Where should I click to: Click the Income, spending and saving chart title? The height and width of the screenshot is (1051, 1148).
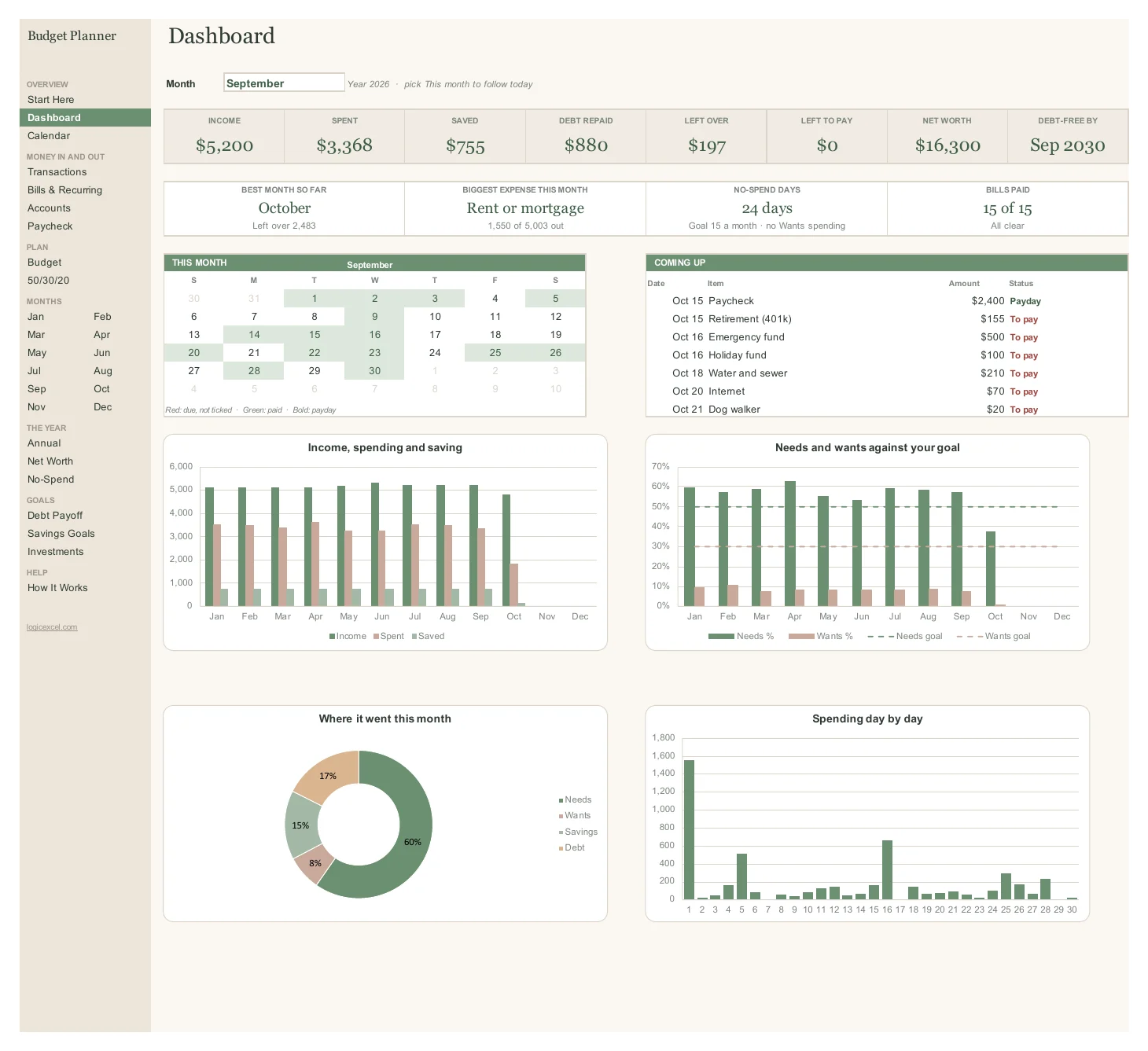click(x=385, y=448)
